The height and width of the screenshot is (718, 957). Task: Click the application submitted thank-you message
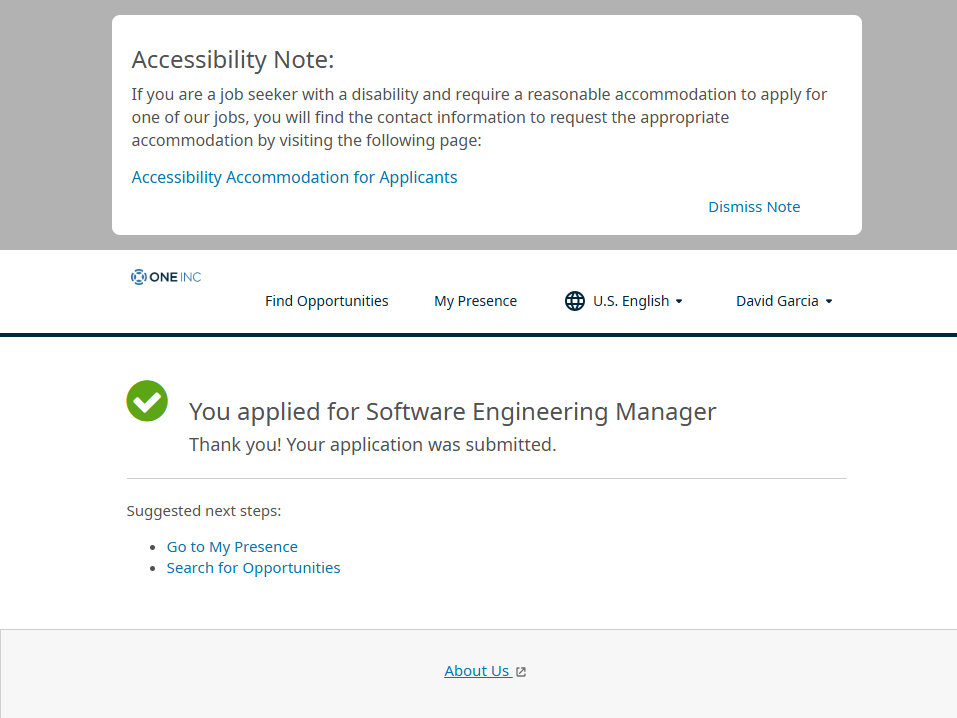tap(372, 445)
